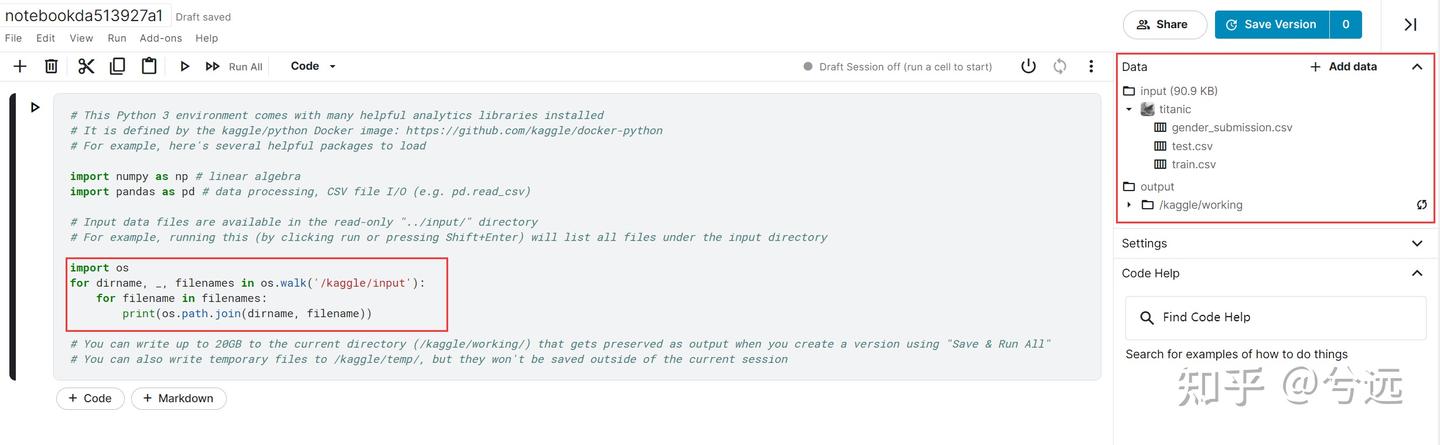Click the Share button
Screen dimensions: 1440x445
[x=1163, y=24]
